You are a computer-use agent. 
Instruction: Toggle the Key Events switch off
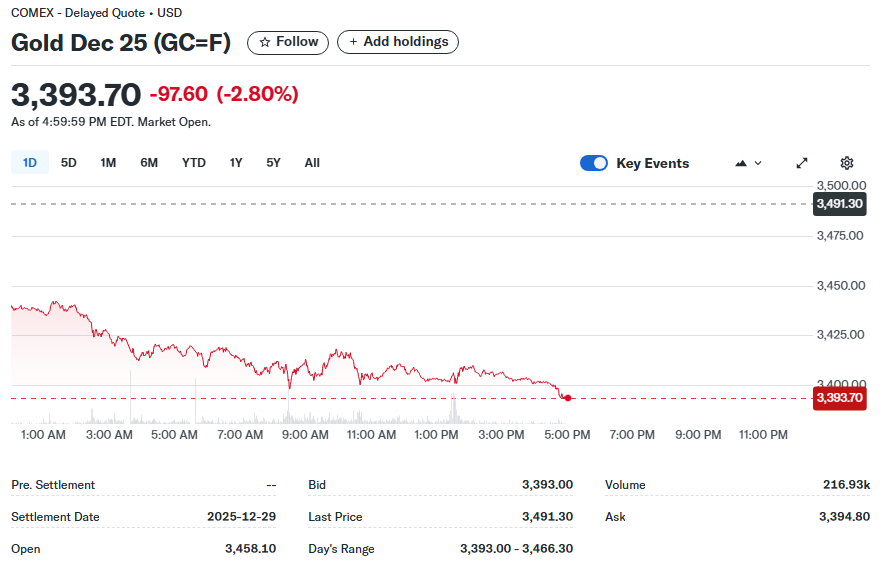click(x=594, y=163)
